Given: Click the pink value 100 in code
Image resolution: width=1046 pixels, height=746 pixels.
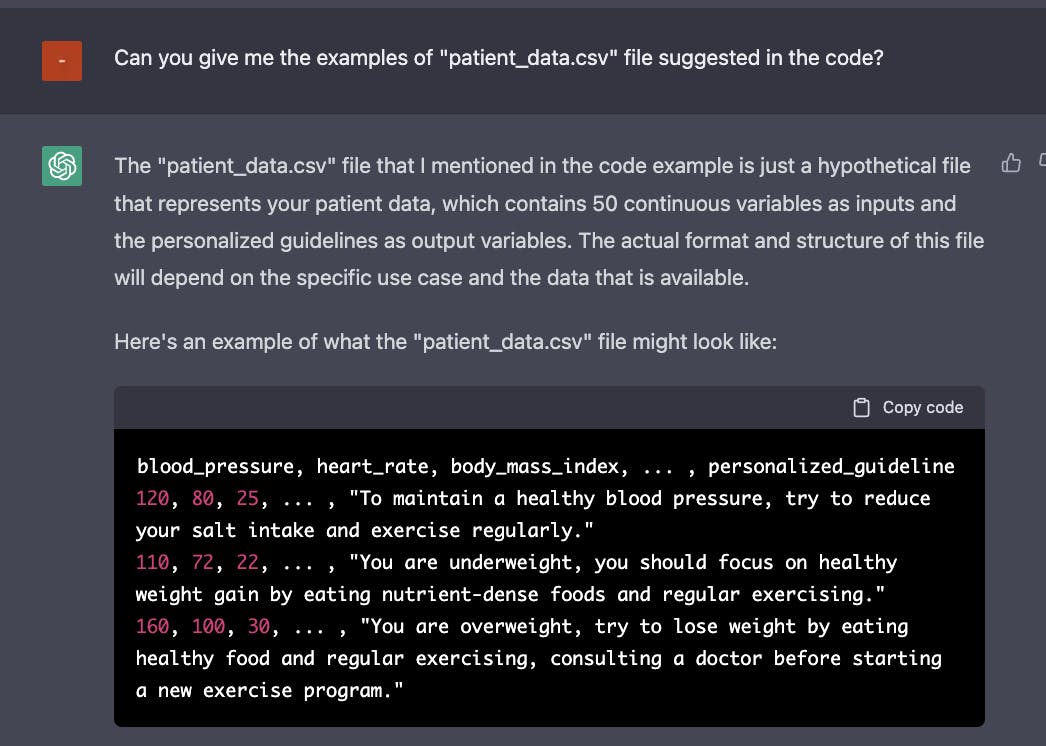Looking at the screenshot, I should tap(209, 626).
